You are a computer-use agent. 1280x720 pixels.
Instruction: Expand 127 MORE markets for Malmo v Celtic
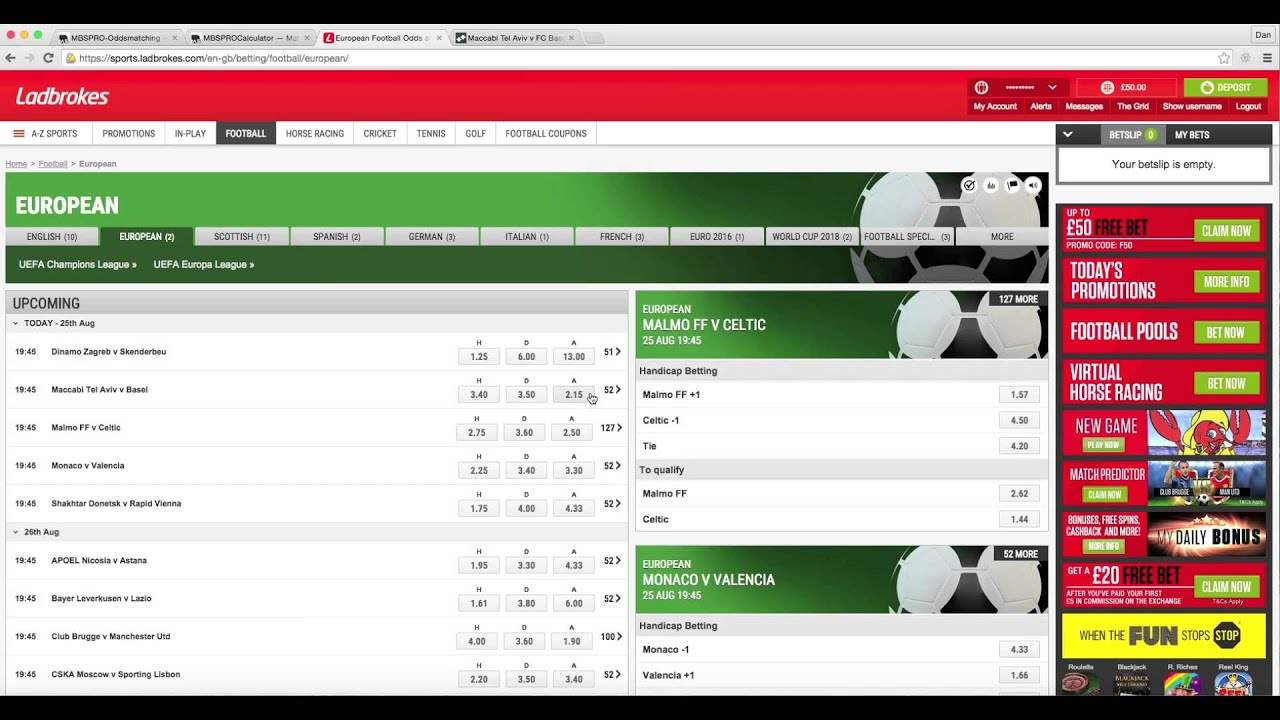(1018, 299)
